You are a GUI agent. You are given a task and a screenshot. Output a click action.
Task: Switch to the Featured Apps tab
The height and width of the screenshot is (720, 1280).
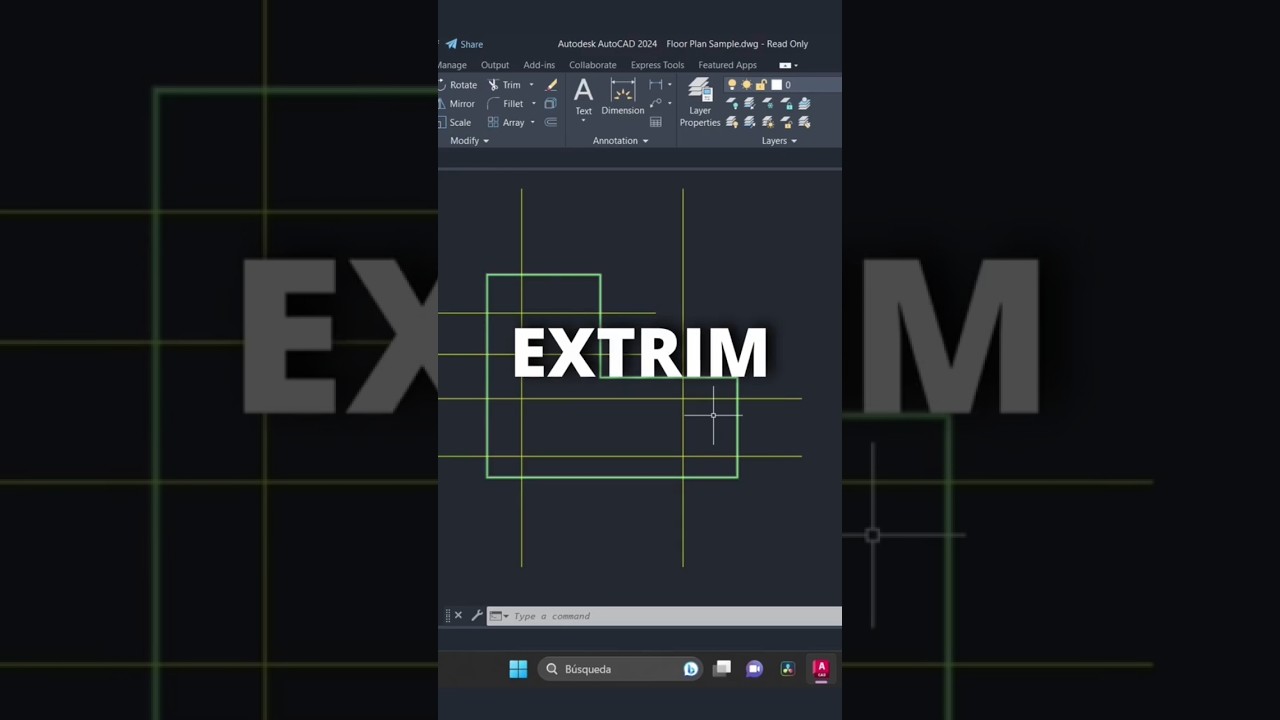point(727,65)
